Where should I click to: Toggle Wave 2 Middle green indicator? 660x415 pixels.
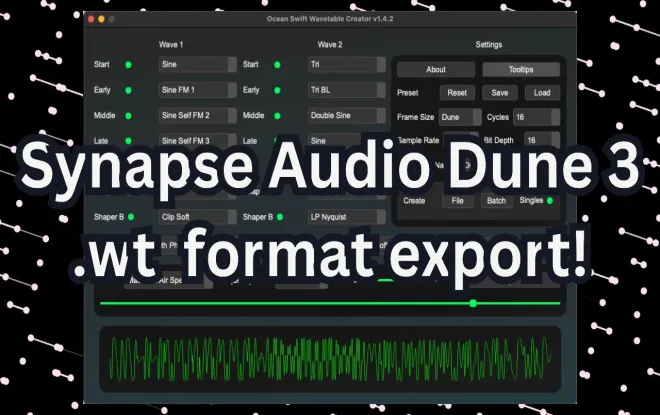coord(277,116)
